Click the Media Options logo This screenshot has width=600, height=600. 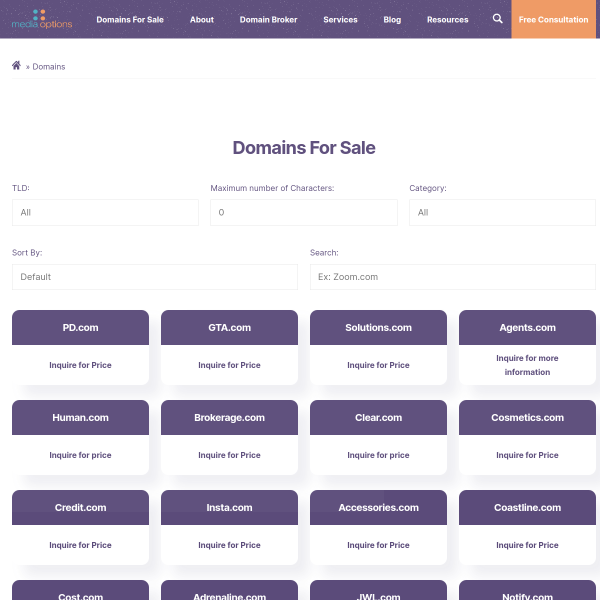[42, 20]
